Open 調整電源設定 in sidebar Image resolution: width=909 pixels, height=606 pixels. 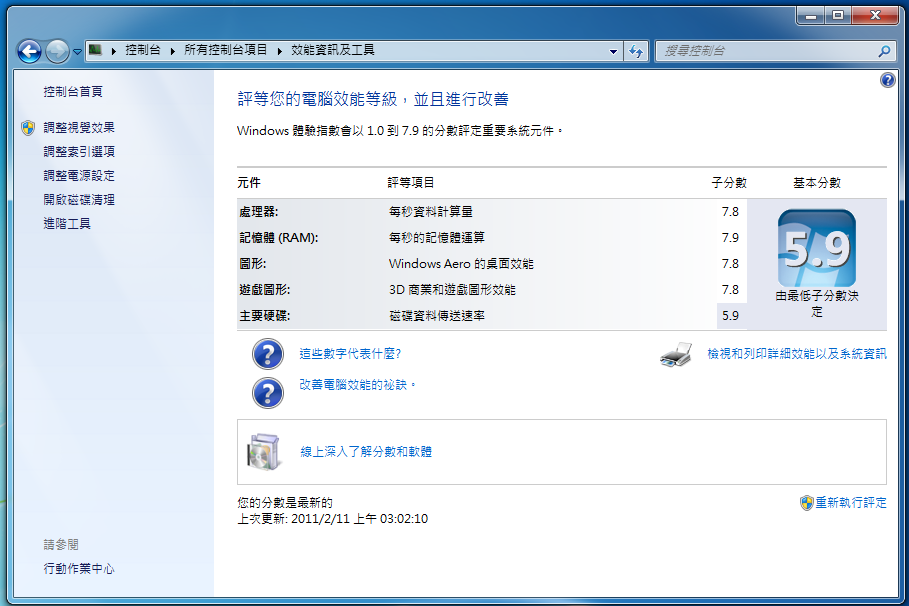click(79, 175)
